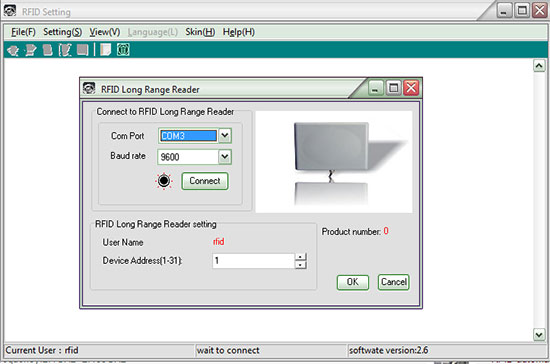The height and width of the screenshot is (364, 550).
Task: Maximize the RFID Long Range Reader dialog
Action: coord(394,88)
